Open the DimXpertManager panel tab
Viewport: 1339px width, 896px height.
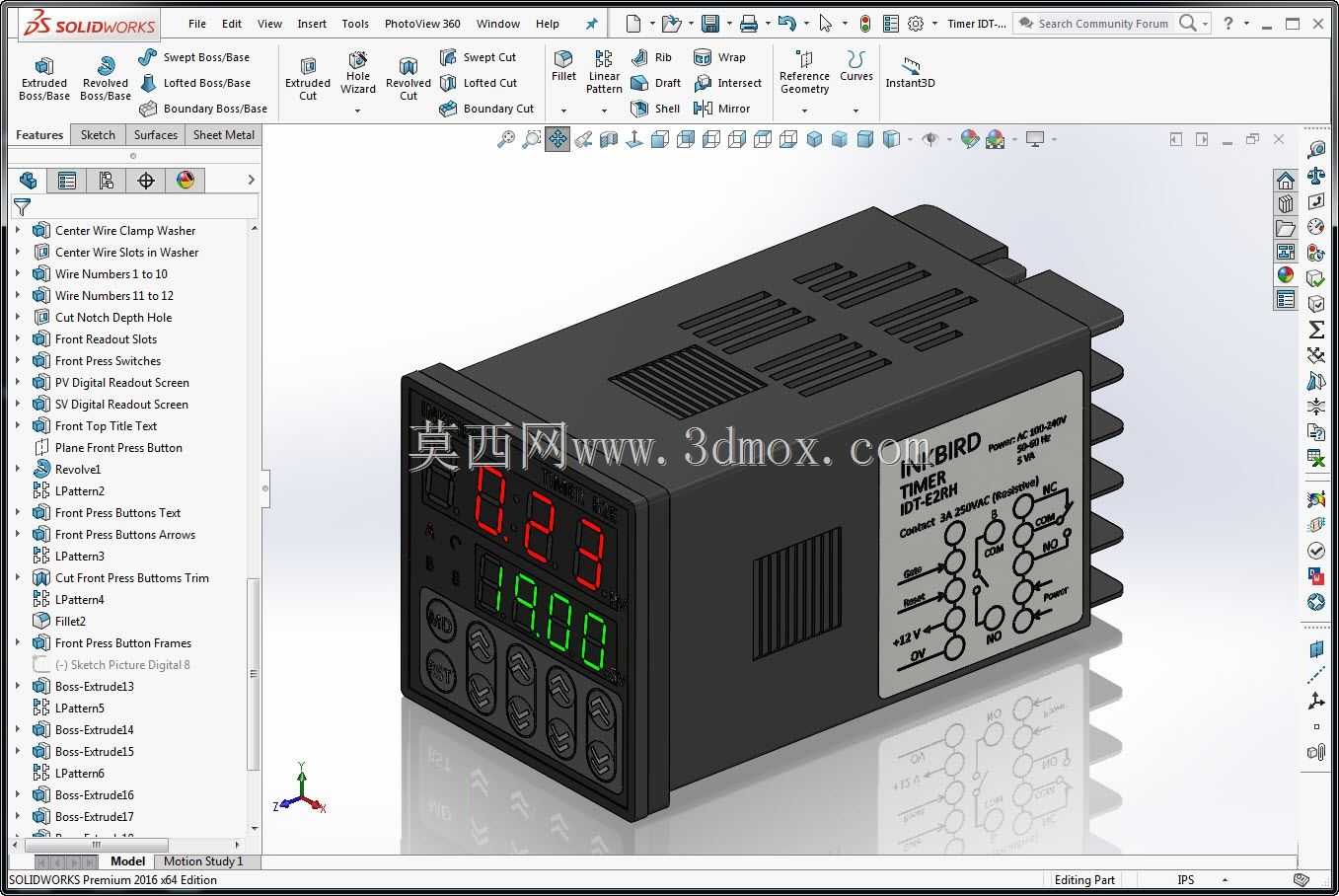coord(146,181)
